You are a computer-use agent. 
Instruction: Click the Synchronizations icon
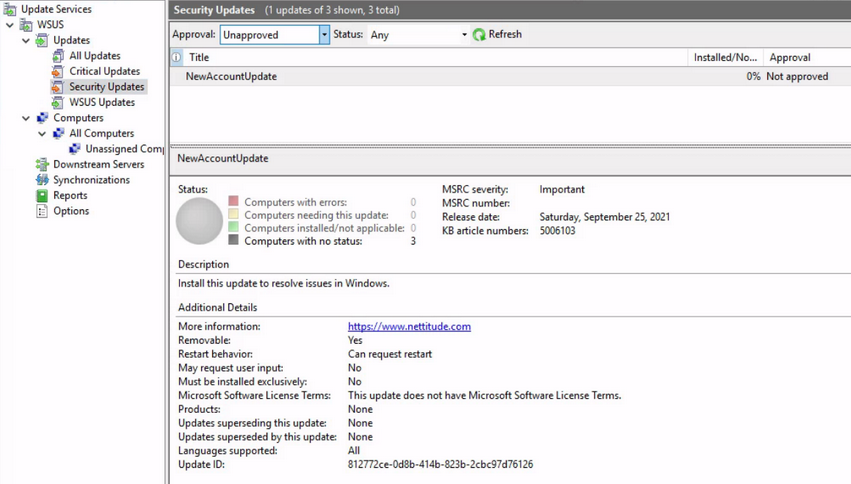(x=42, y=180)
